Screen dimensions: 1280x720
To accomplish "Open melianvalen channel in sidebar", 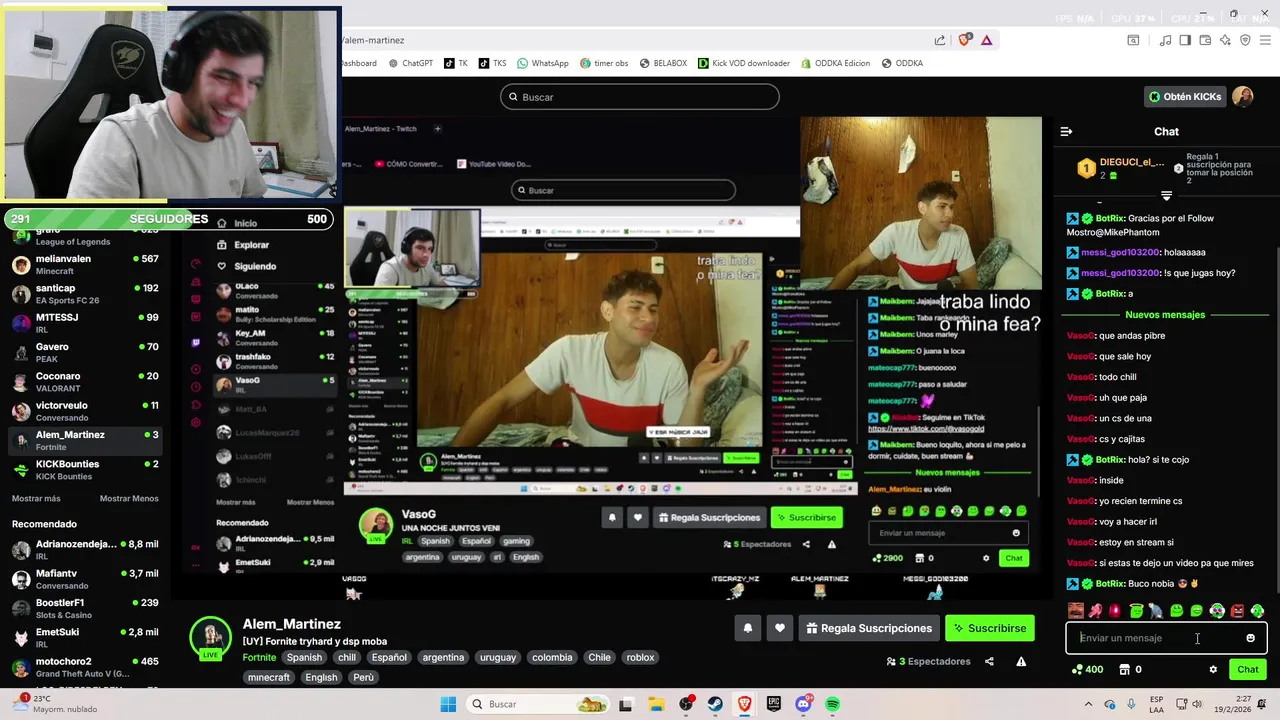I will coord(85,264).
